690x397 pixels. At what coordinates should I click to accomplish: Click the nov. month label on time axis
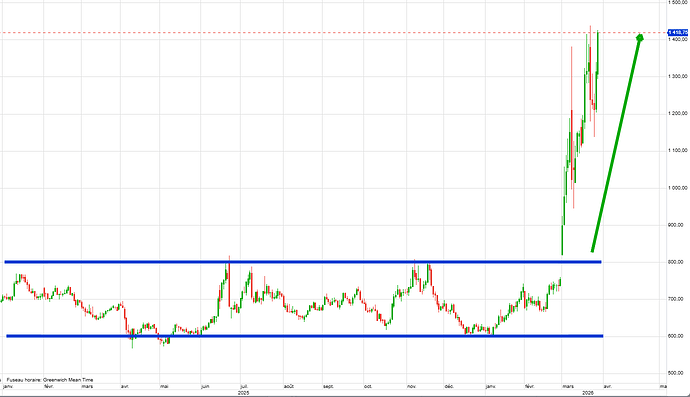pyautogui.click(x=411, y=386)
